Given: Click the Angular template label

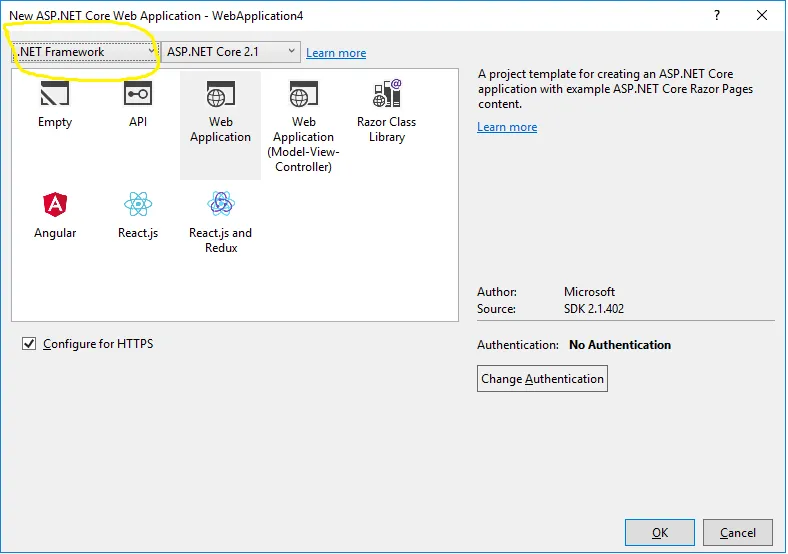Looking at the screenshot, I should (x=55, y=233).
